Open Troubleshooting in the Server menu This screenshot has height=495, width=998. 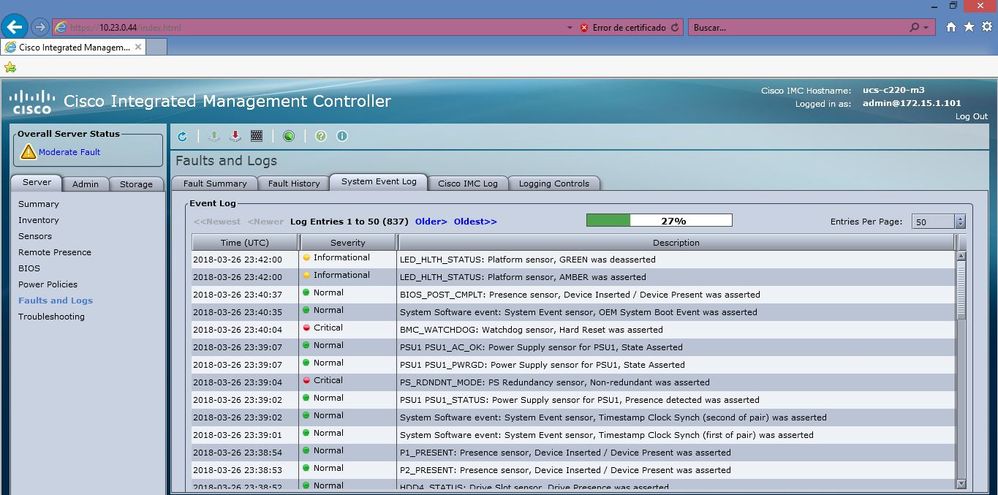(51, 317)
